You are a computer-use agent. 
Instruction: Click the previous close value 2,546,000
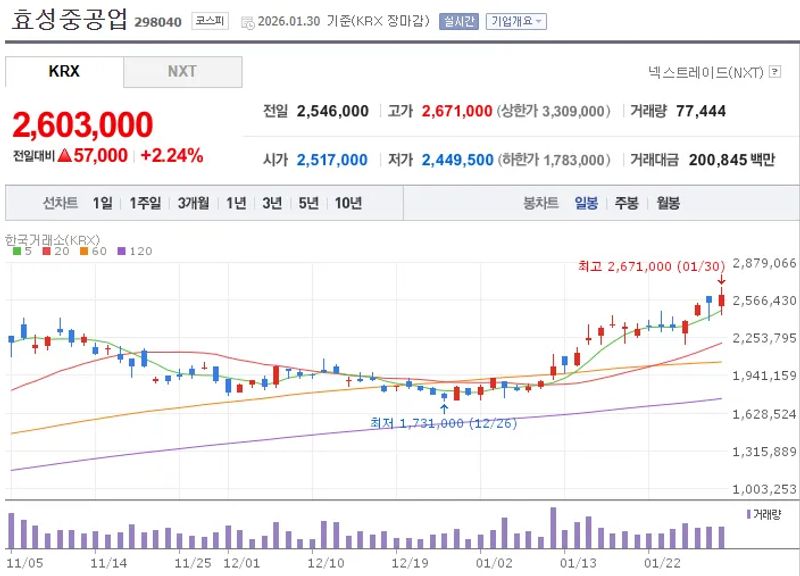[333, 111]
